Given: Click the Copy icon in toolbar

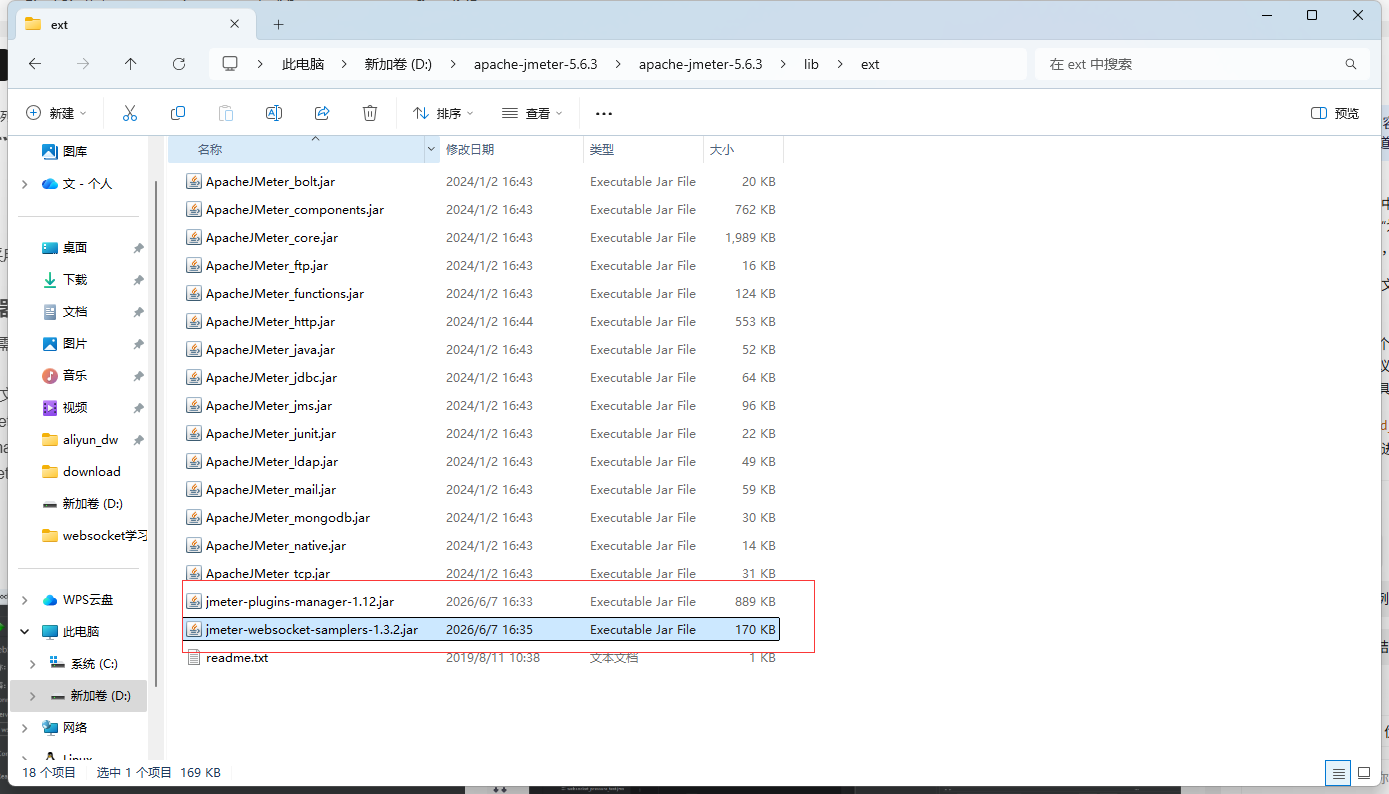Looking at the screenshot, I should point(178,113).
